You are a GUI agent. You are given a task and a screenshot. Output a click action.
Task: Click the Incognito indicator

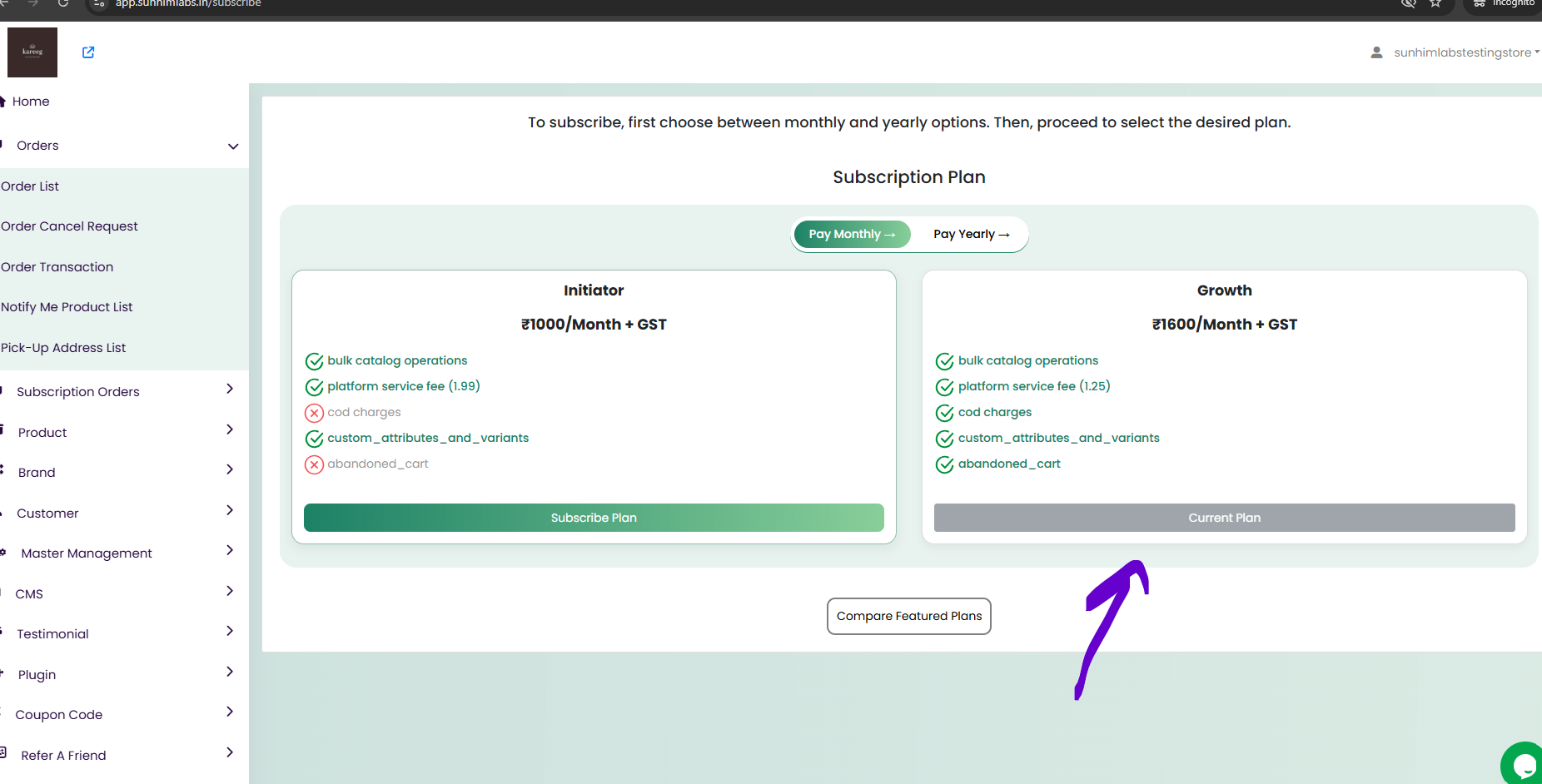coord(1504,3)
